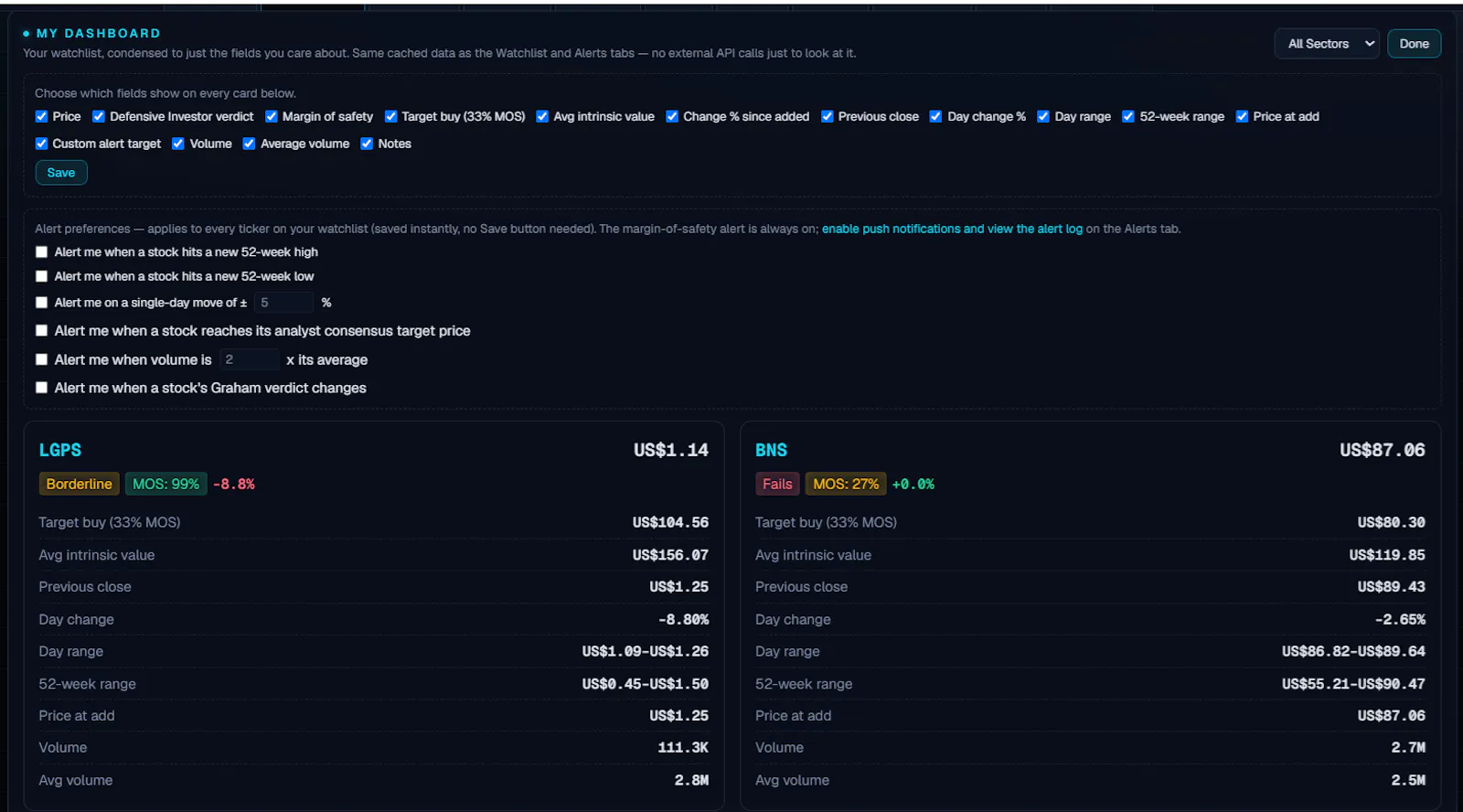Edit the single-day move percent field
This screenshot has width=1463, height=812.
[x=283, y=303]
